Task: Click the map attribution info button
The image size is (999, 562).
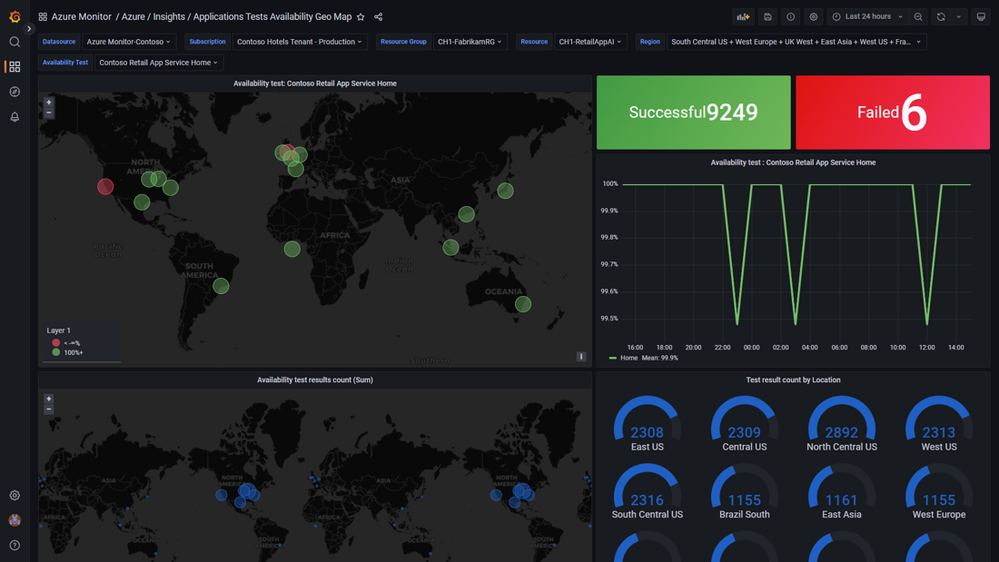Action: 581,357
